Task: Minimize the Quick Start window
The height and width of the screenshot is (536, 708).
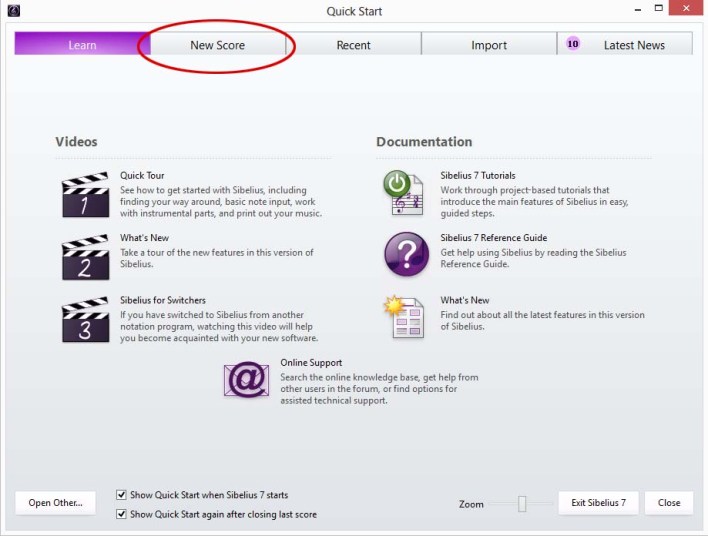Action: pyautogui.click(x=638, y=9)
